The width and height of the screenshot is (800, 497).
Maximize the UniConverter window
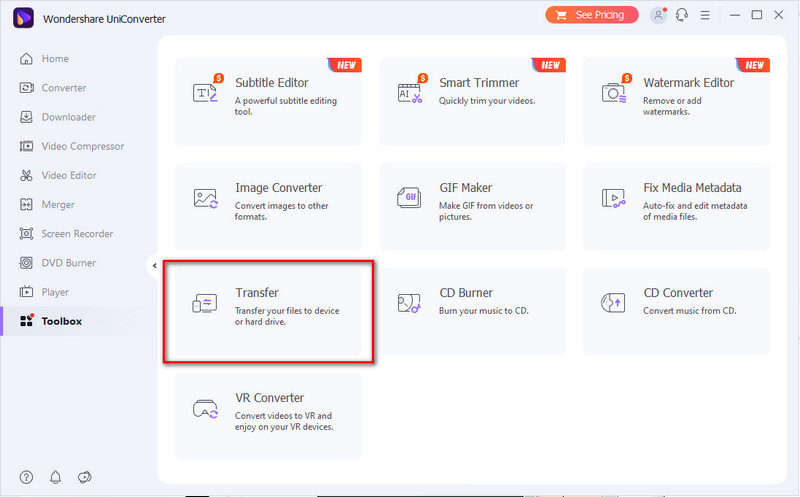pyautogui.click(x=757, y=15)
